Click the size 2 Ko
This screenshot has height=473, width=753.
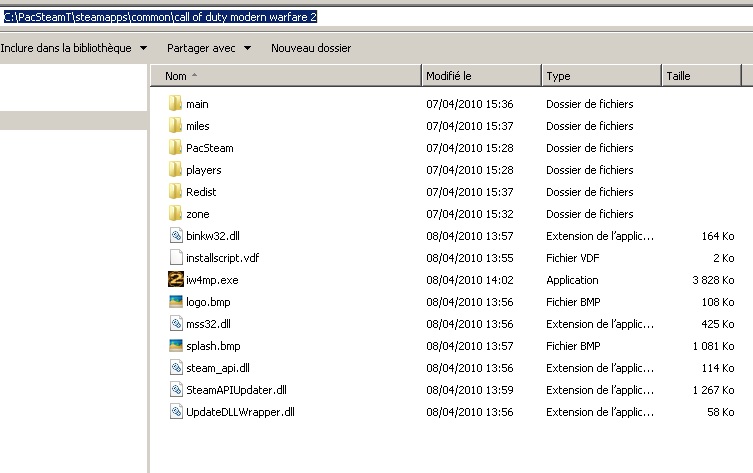pos(724,258)
